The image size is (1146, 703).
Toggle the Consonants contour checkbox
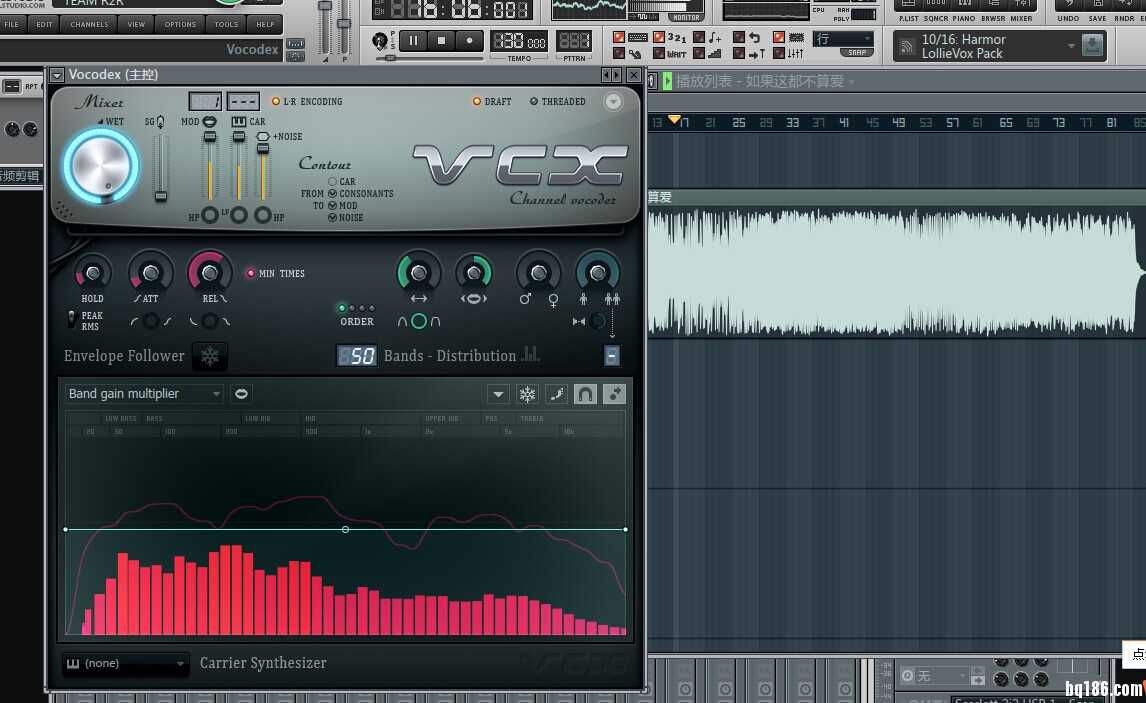(332, 193)
